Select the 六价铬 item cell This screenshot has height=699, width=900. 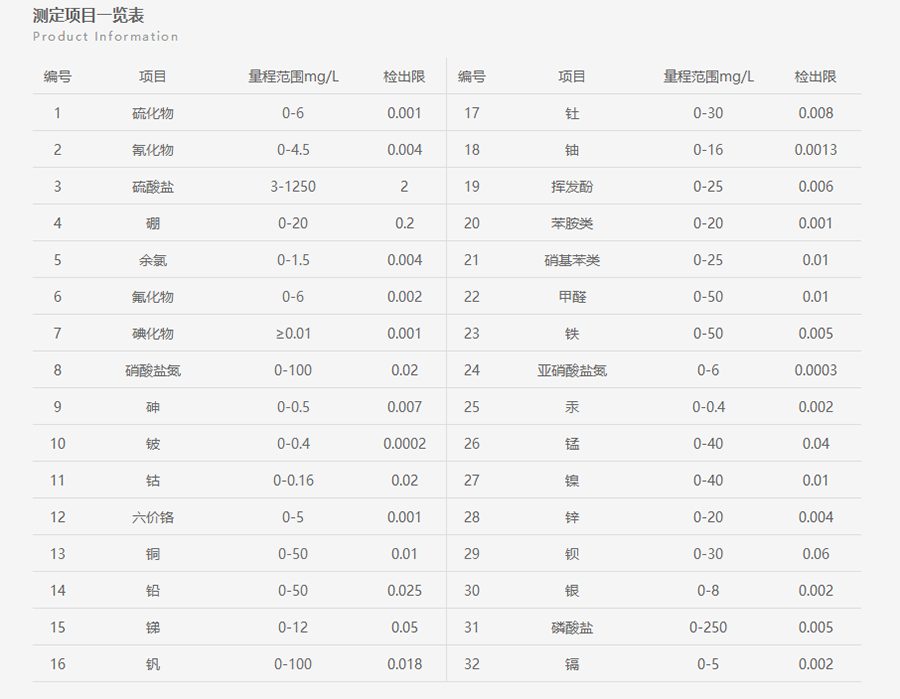point(153,517)
